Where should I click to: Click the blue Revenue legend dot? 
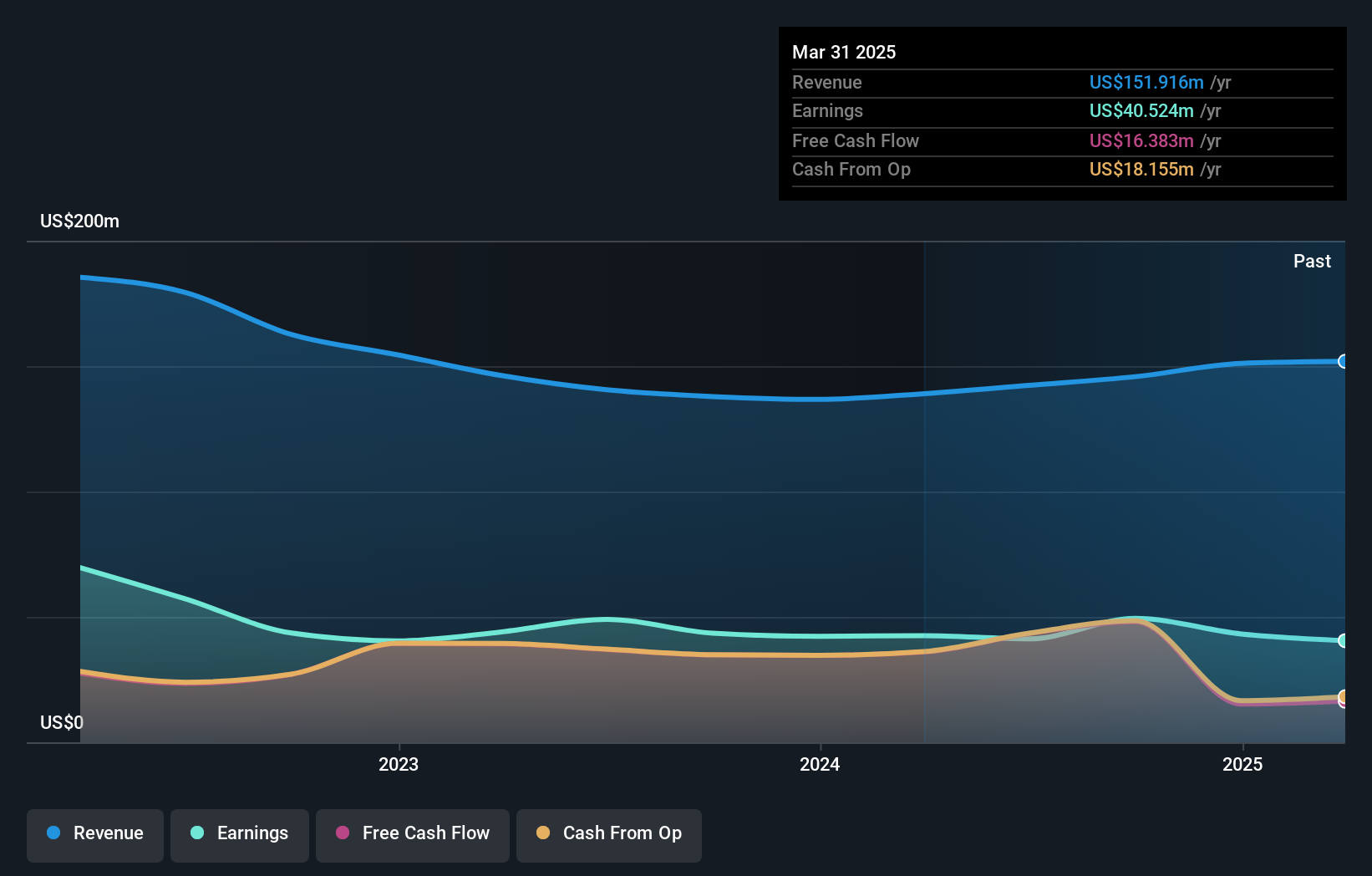point(53,833)
